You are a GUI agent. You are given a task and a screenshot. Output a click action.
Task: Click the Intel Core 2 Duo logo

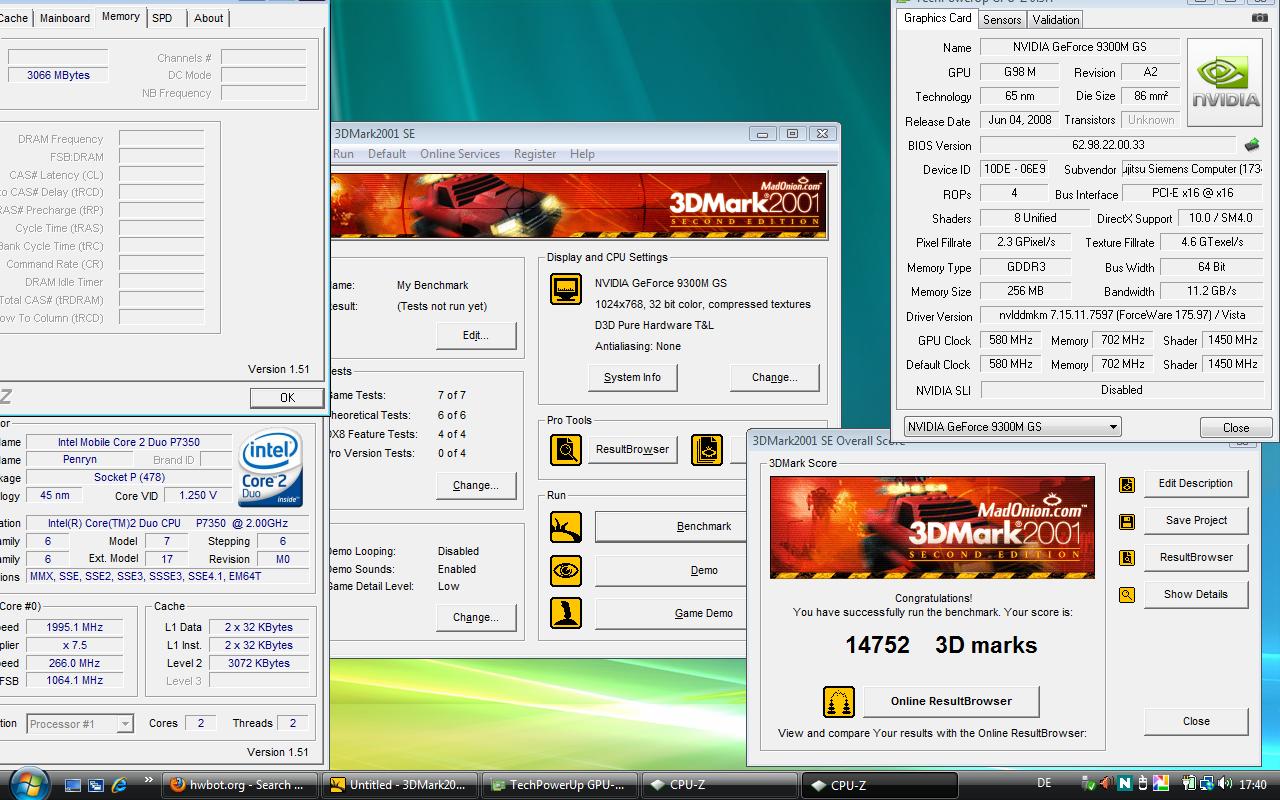[272, 468]
